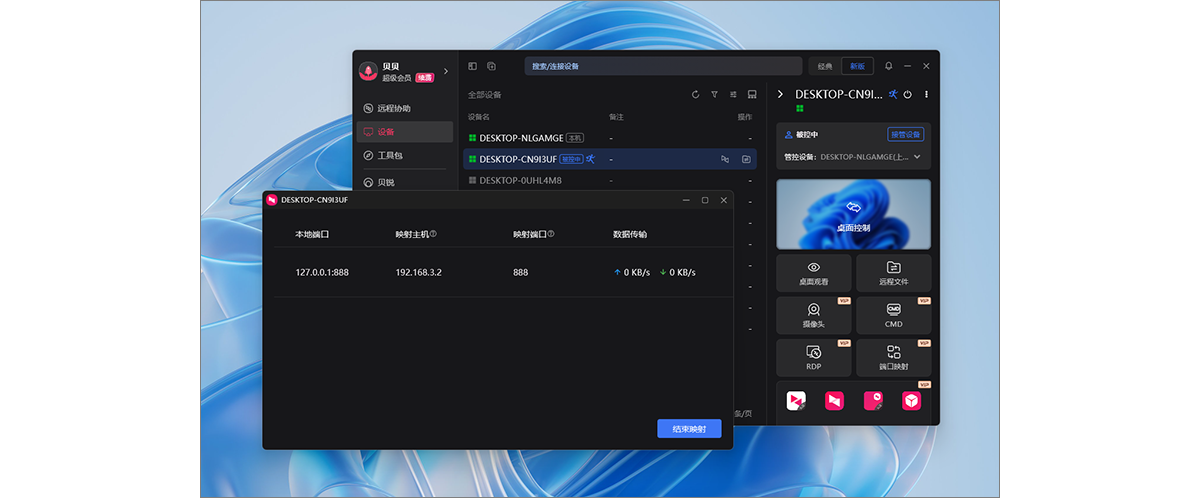Open the 远程协助 sidebar menu item
The image size is (1200, 498).
coord(394,108)
